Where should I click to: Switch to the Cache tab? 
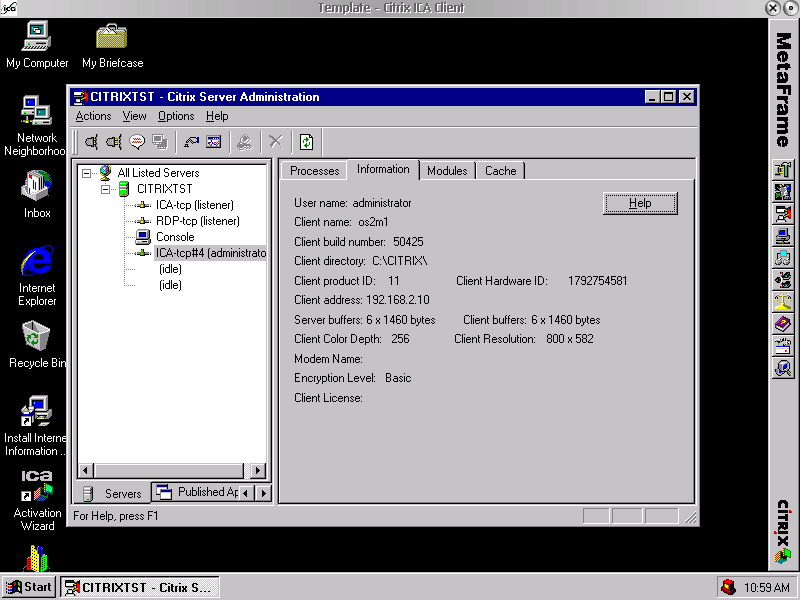click(x=501, y=171)
